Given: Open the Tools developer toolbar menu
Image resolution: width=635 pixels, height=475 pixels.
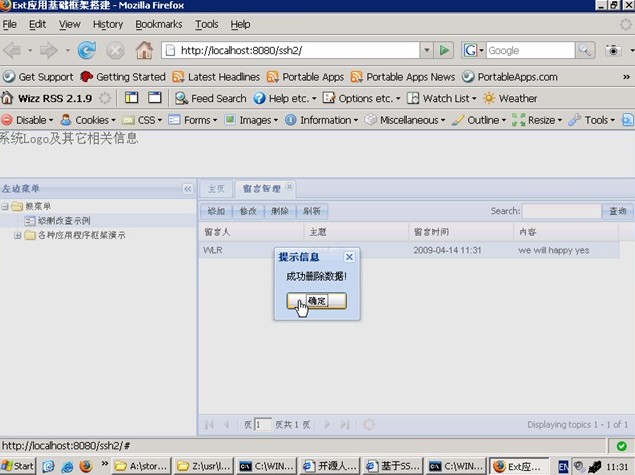Looking at the screenshot, I should (592, 120).
